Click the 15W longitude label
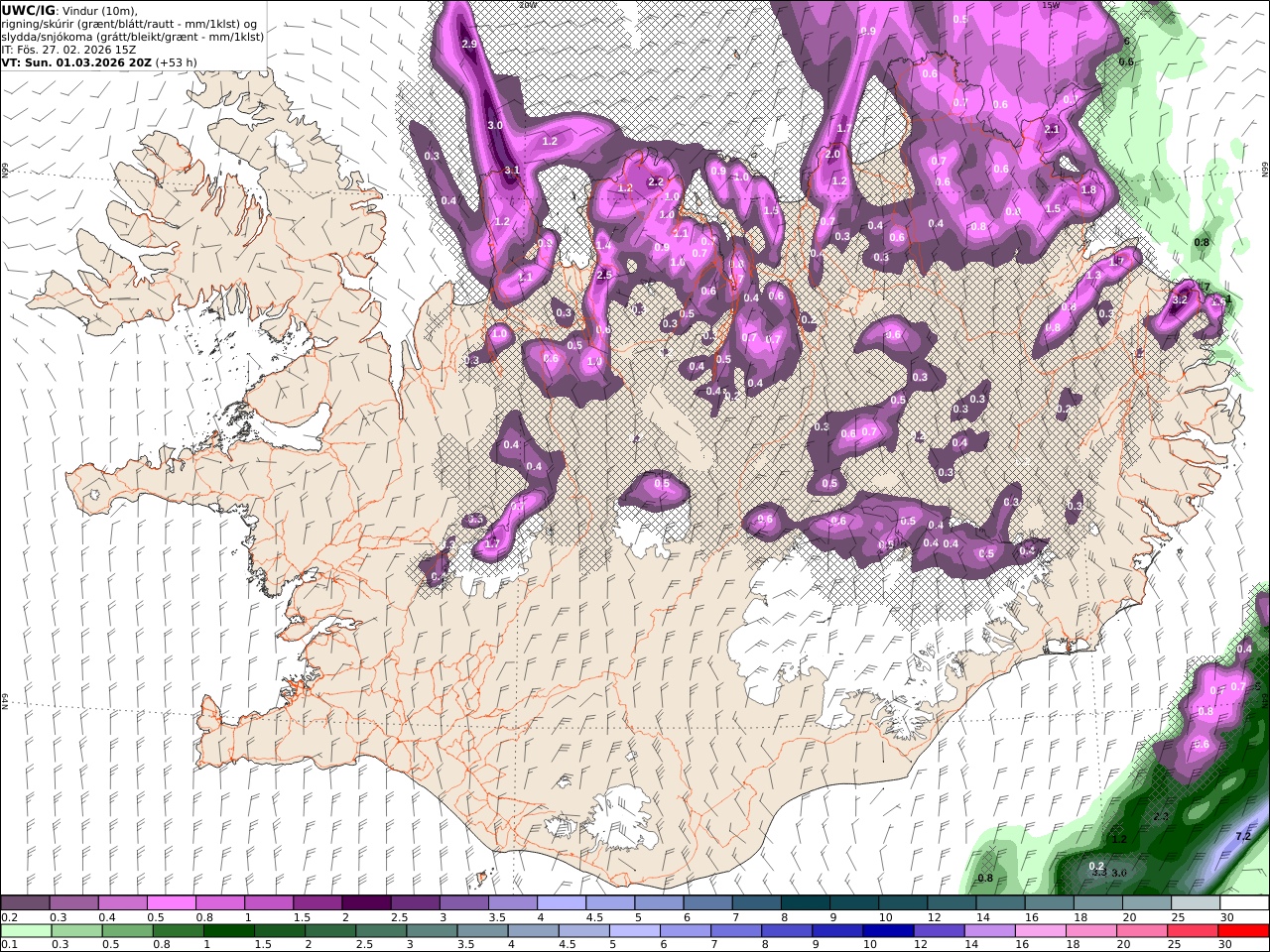The height and width of the screenshot is (952, 1270). click(1053, 5)
